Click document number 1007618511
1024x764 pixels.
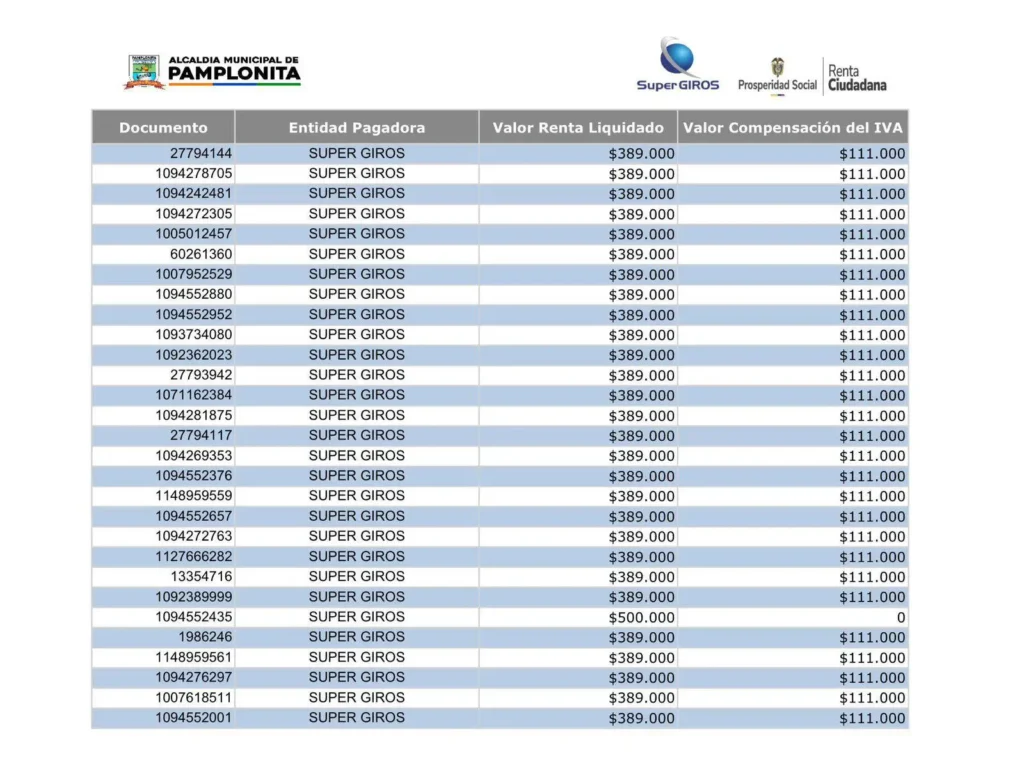[x=193, y=698]
